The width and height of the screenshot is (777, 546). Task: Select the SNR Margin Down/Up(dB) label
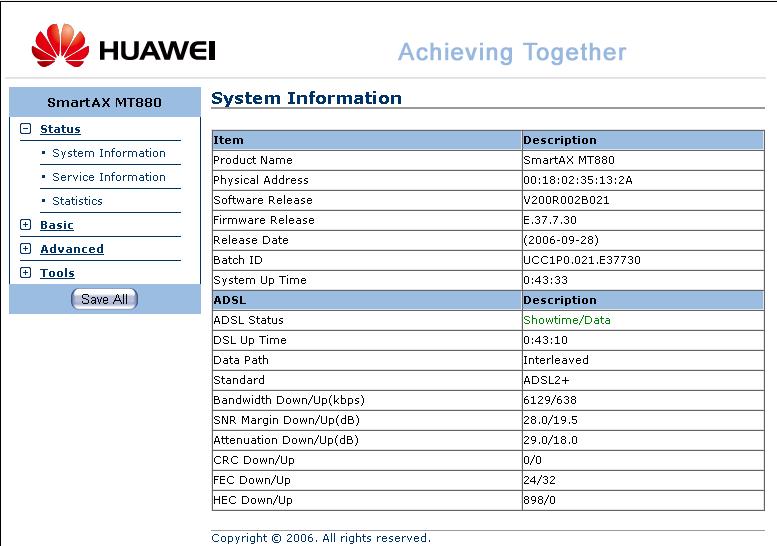(286, 420)
